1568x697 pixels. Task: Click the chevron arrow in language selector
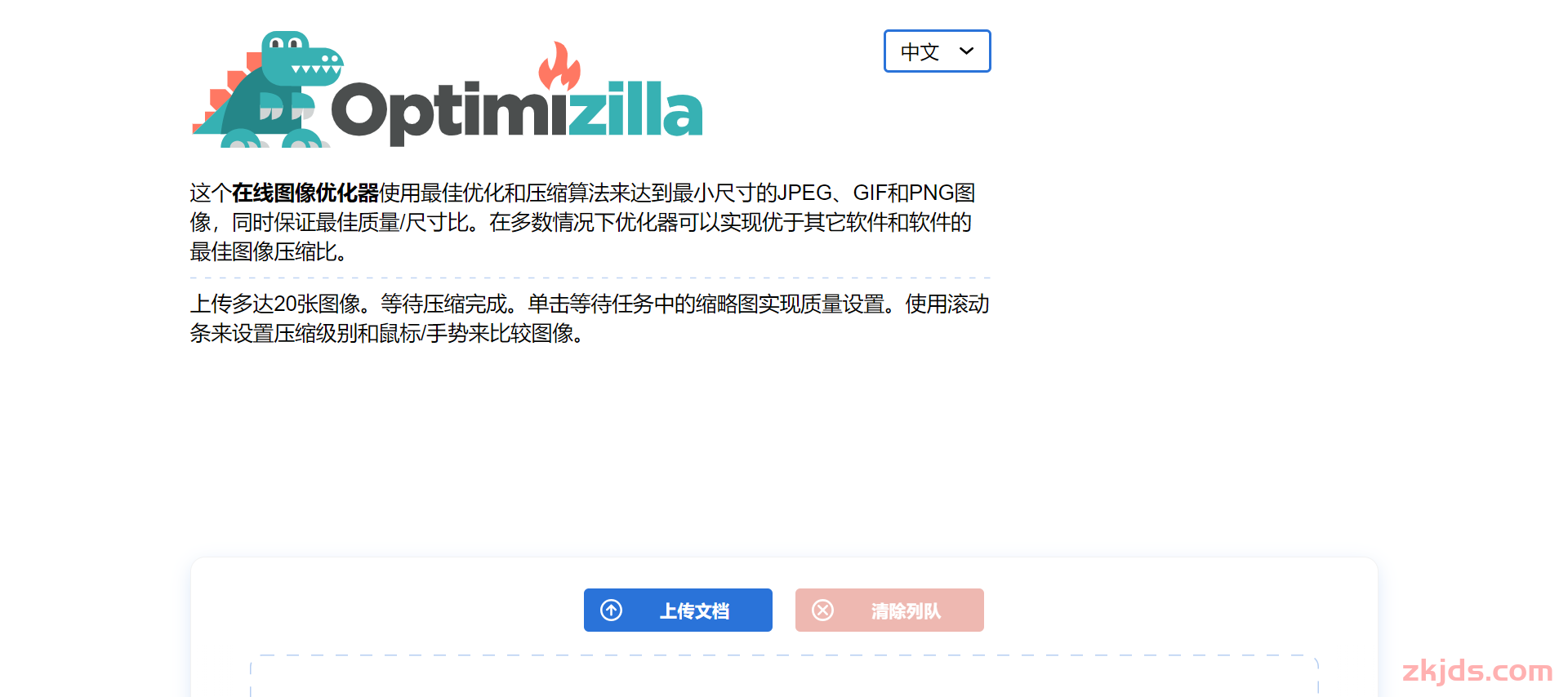point(966,51)
